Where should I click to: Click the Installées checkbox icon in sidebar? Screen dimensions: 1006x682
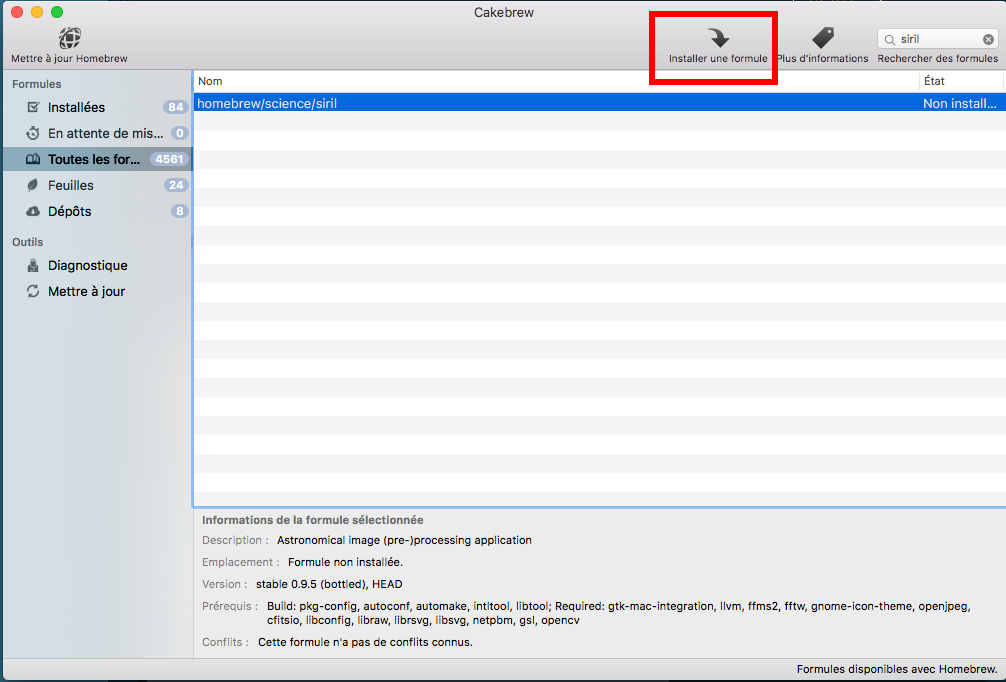[33, 107]
